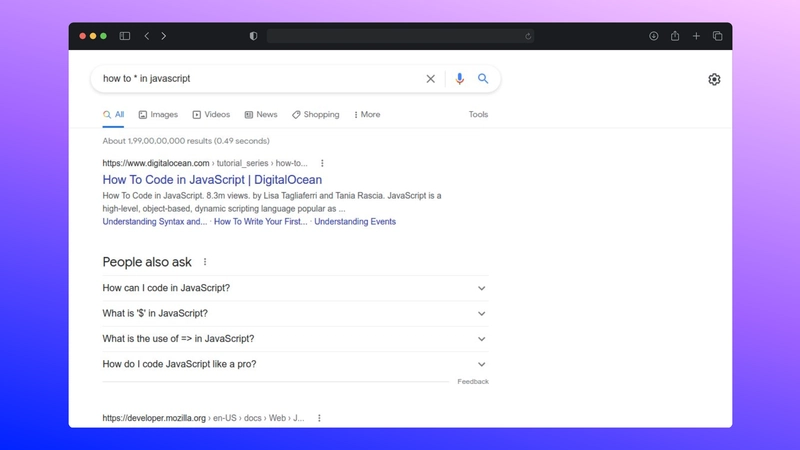
Task: Click the Feedback link below the questions
Action: point(473,382)
